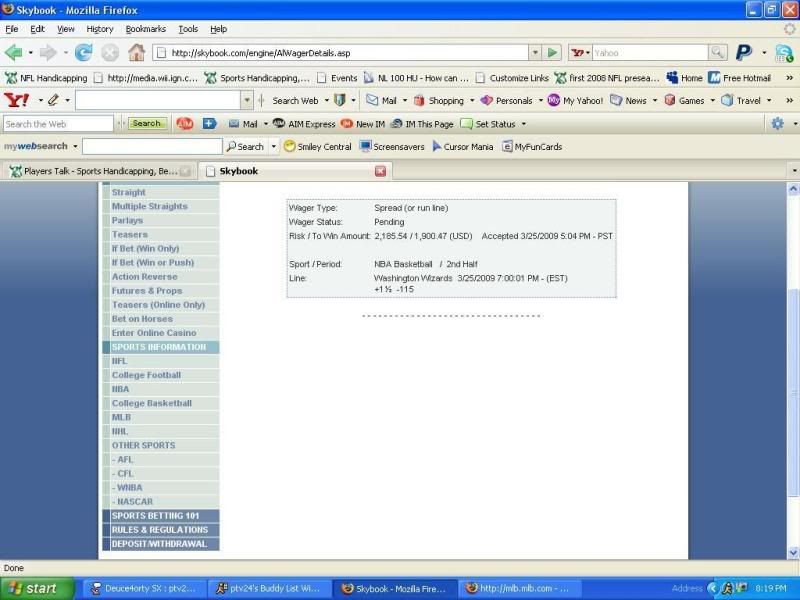
Task: Click the News icon on Yahoo toolbar
Action: click(x=616, y=101)
